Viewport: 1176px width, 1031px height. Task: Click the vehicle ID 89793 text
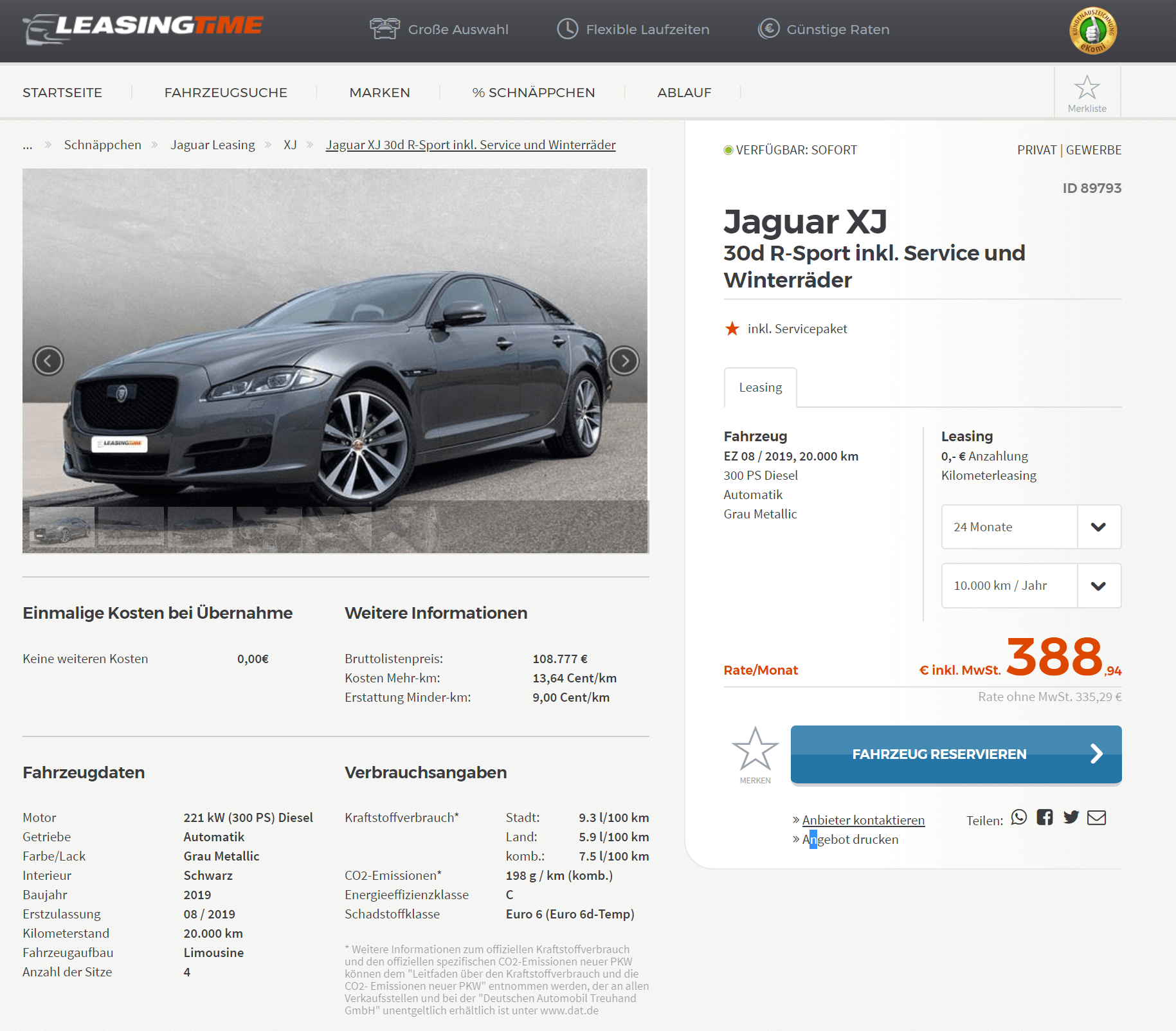pos(1092,188)
